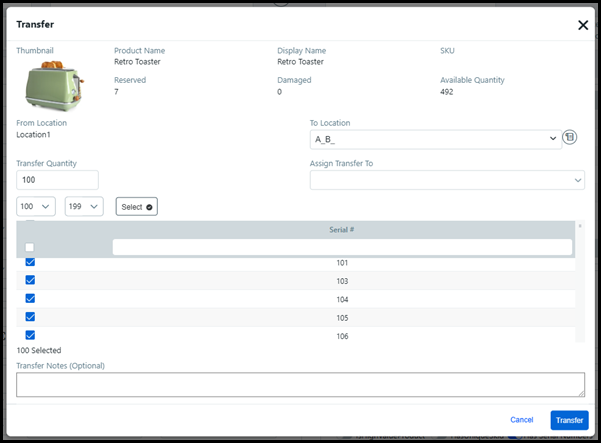The image size is (601, 443).
Task: Open the To Location dropdown
Action: click(x=435, y=139)
